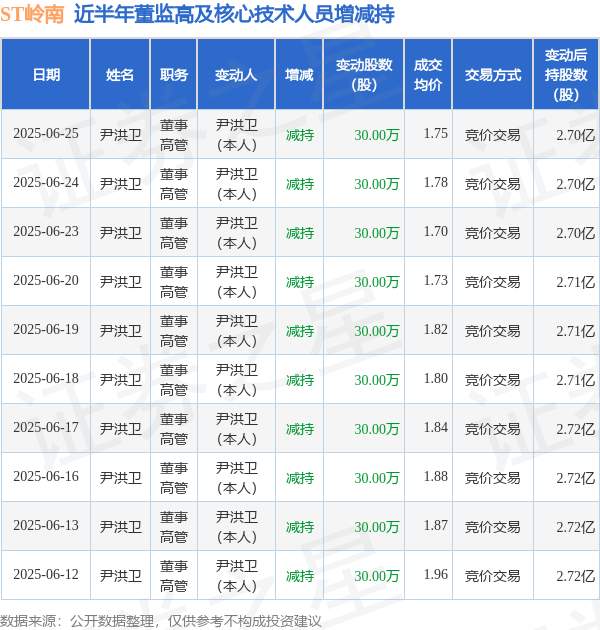Click average price 1.78
Viewport: 600px width, 630px height.
[x=436, y=183]
